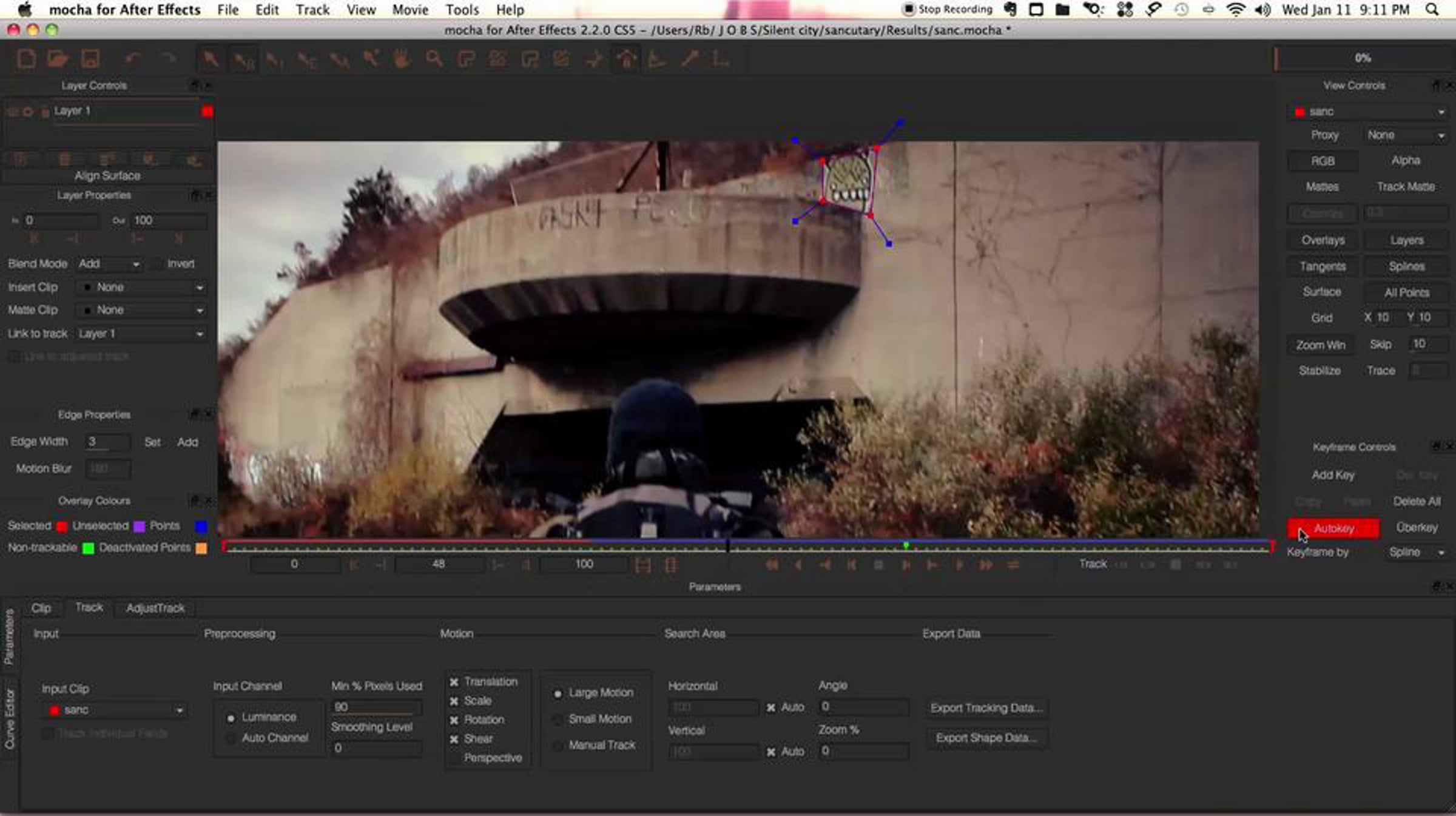
Task: Toggle the Surface view button
Action: [1323, 292]
